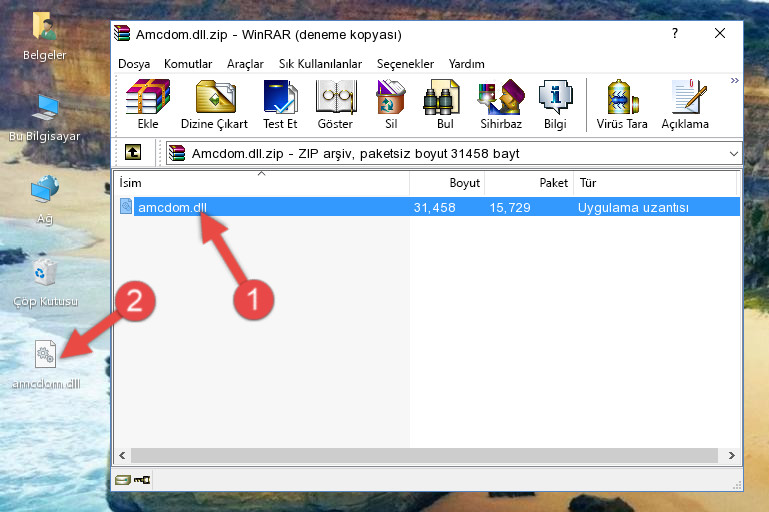Go up one folder level button

click(132, 153)
